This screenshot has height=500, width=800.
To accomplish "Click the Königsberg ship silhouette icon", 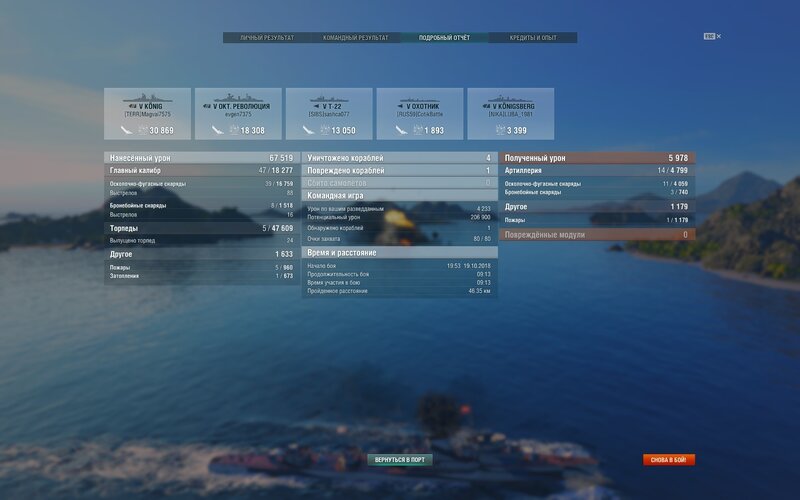I will pyautogui.click(x=511, y=98).
